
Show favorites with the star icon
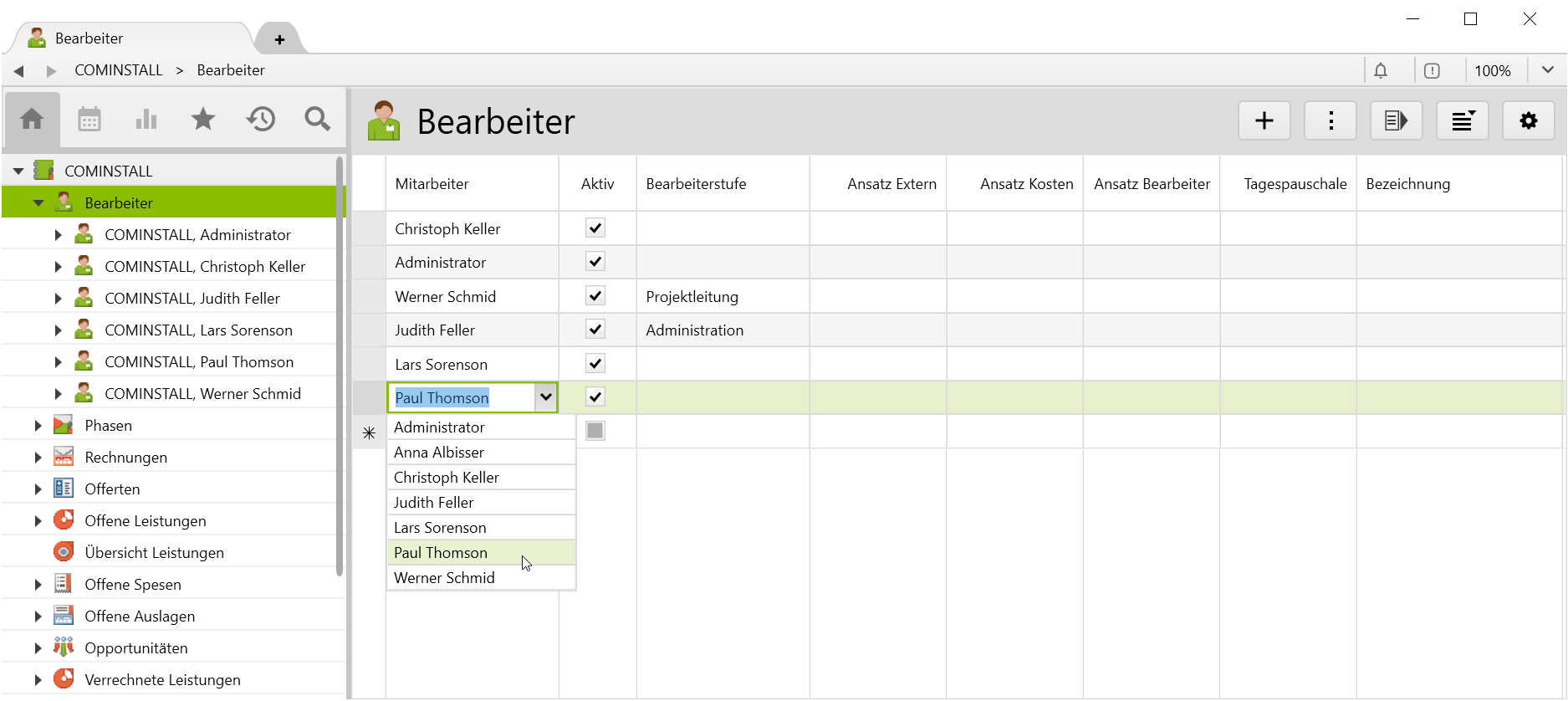[203, 120]
